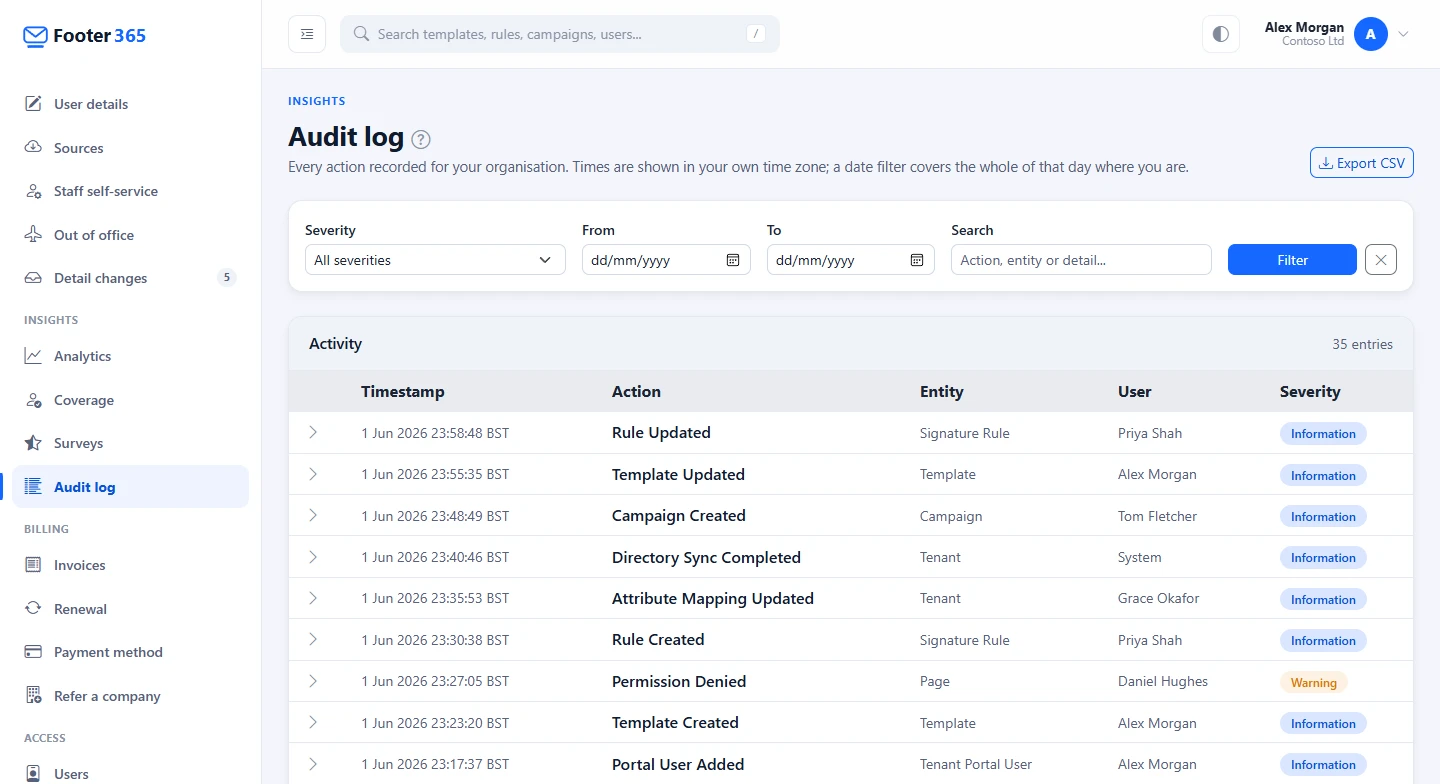Image resolution: width=1440 pixels, height=784 pixels.
Task: Focus the global search templates box
Action: (x=560, y=34)
